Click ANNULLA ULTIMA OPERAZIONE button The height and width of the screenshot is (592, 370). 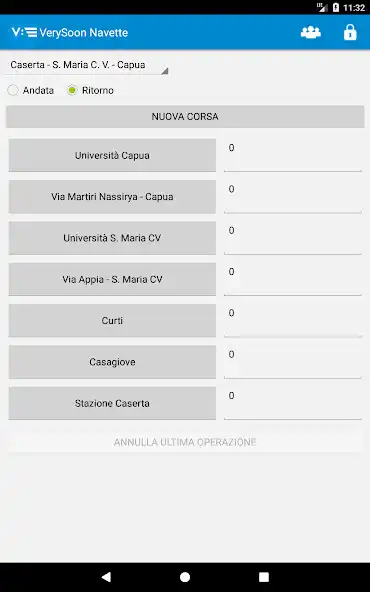pos(185,442)
